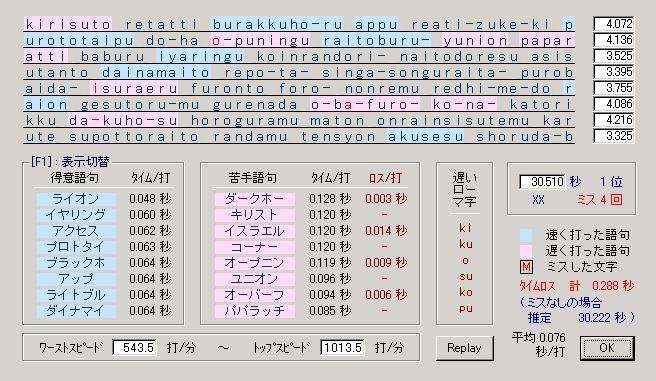Click the ダイナマイ fast word entry

pos(76,311)
